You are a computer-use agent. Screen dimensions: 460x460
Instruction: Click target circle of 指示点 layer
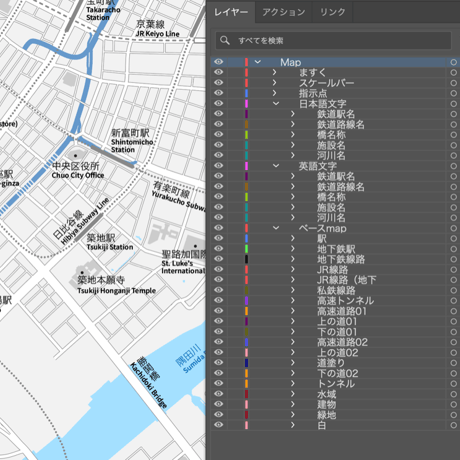tap(453, 93)
